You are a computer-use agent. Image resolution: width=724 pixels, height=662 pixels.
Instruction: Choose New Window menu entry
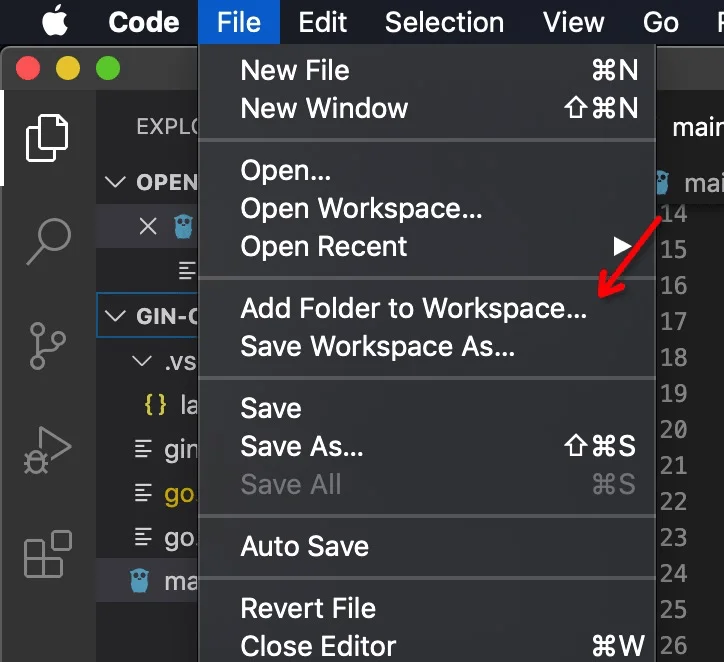coord(427,108)
